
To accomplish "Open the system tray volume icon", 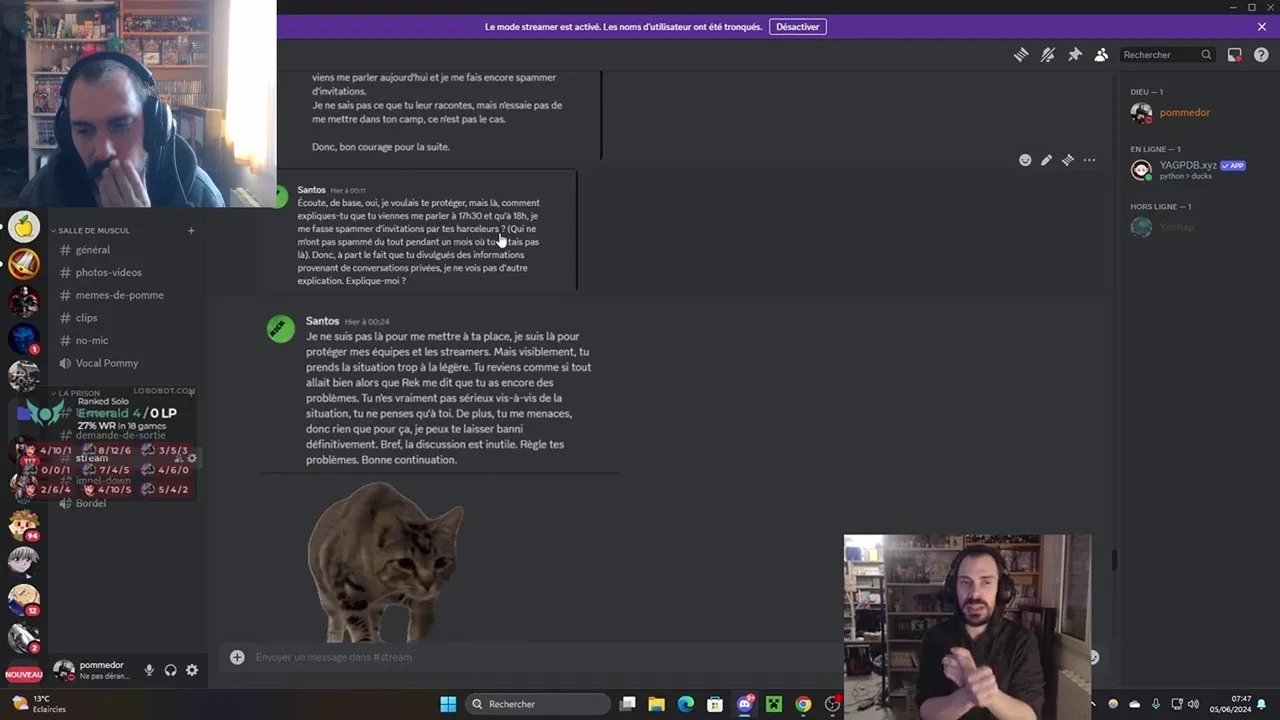I will coord(1193,704).
